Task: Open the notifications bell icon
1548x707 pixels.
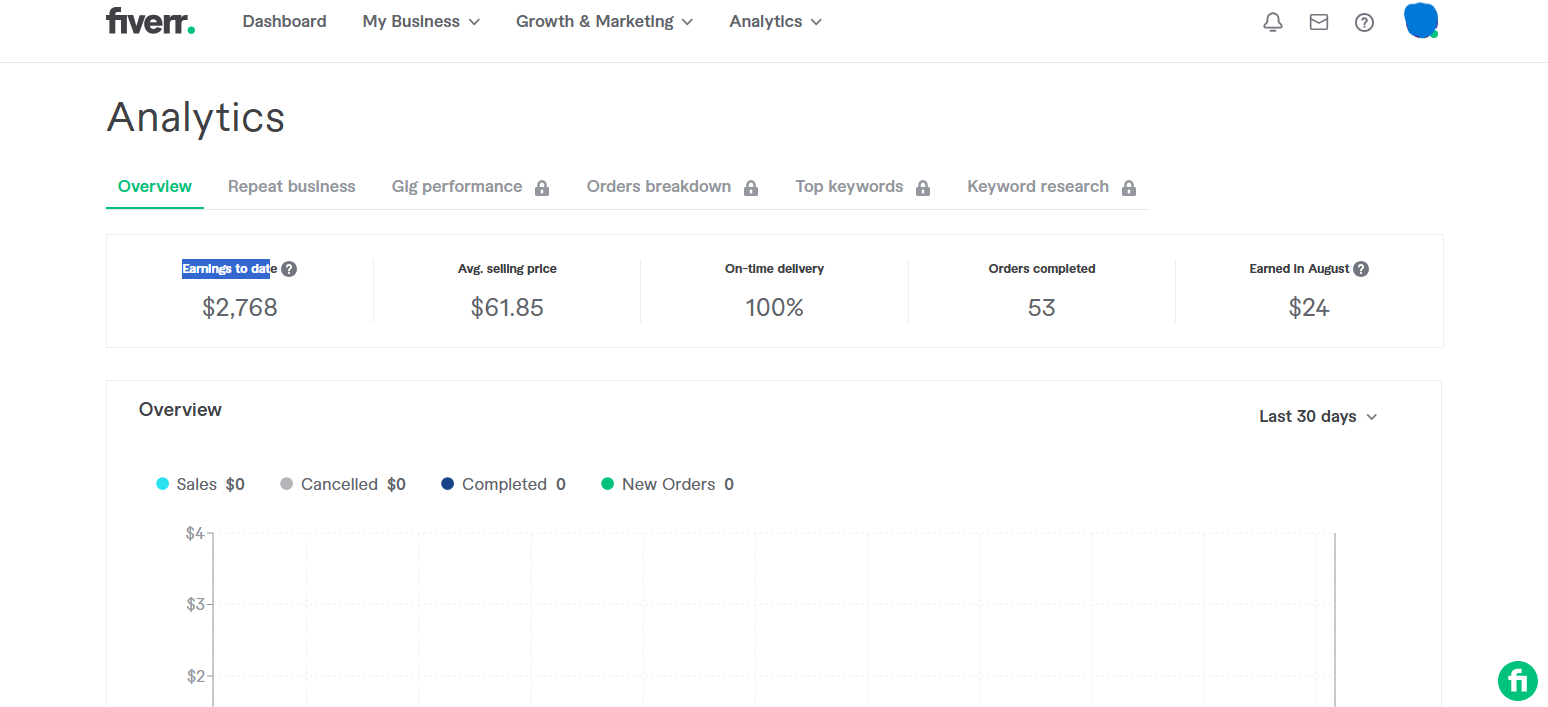Action: [x=1272, y=22]
